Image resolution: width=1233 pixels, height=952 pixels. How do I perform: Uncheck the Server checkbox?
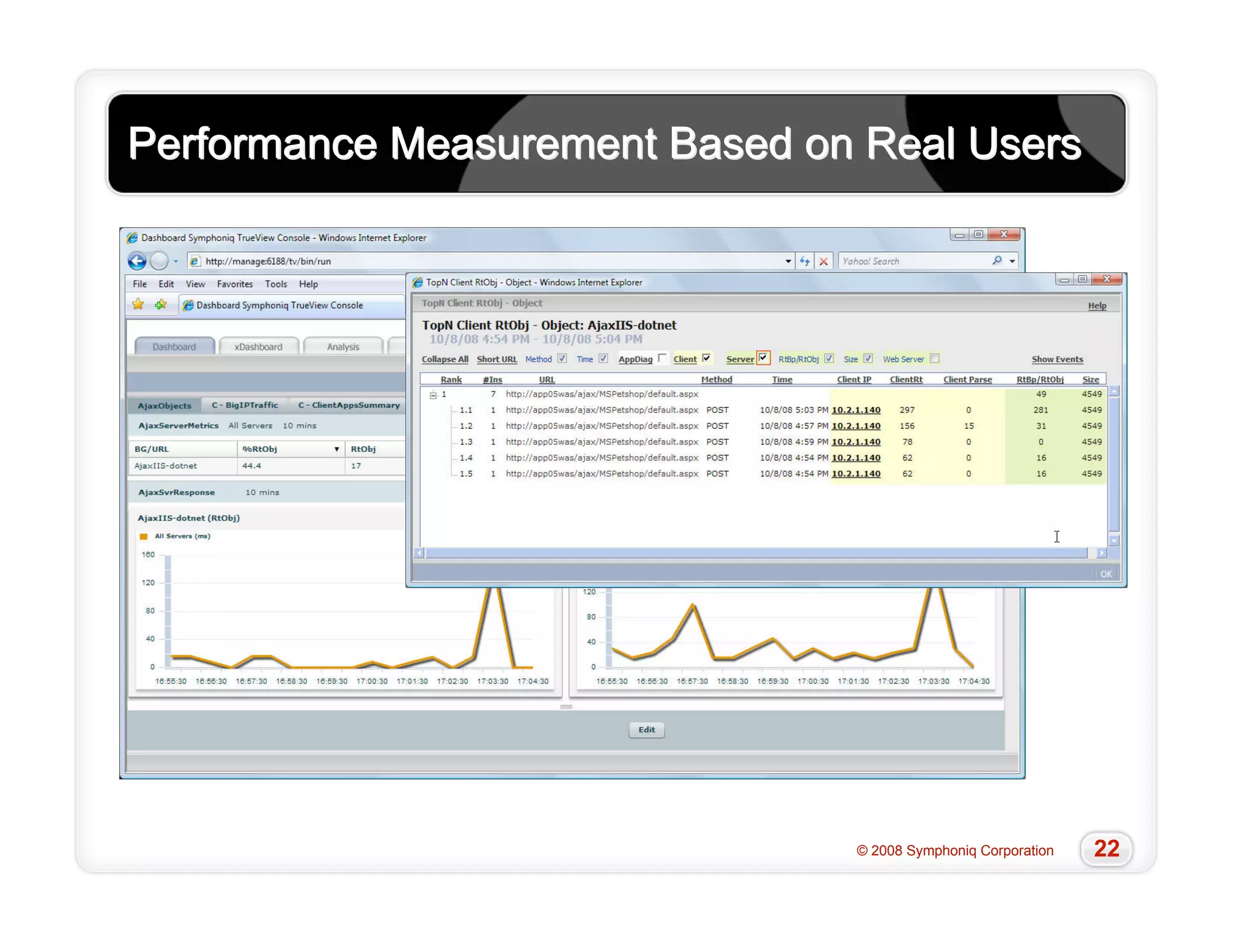click(x=763, y=358)
